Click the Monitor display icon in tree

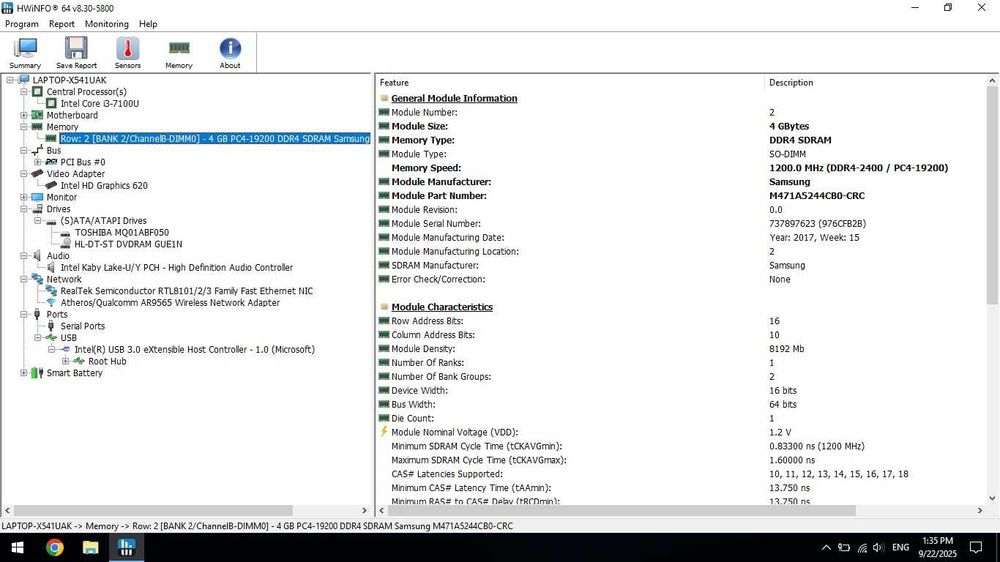pyautogui.click(x=37, y=197)
